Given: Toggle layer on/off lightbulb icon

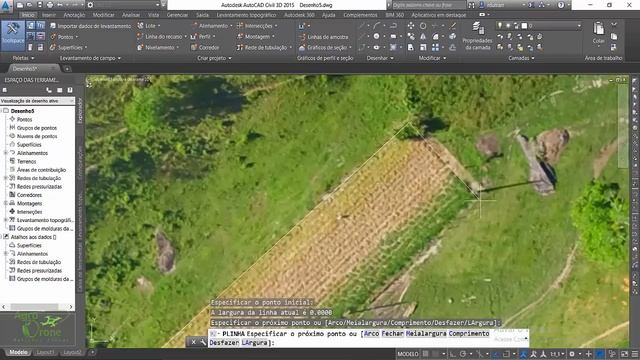Looking at the screenshot, I should click(500, 26).
